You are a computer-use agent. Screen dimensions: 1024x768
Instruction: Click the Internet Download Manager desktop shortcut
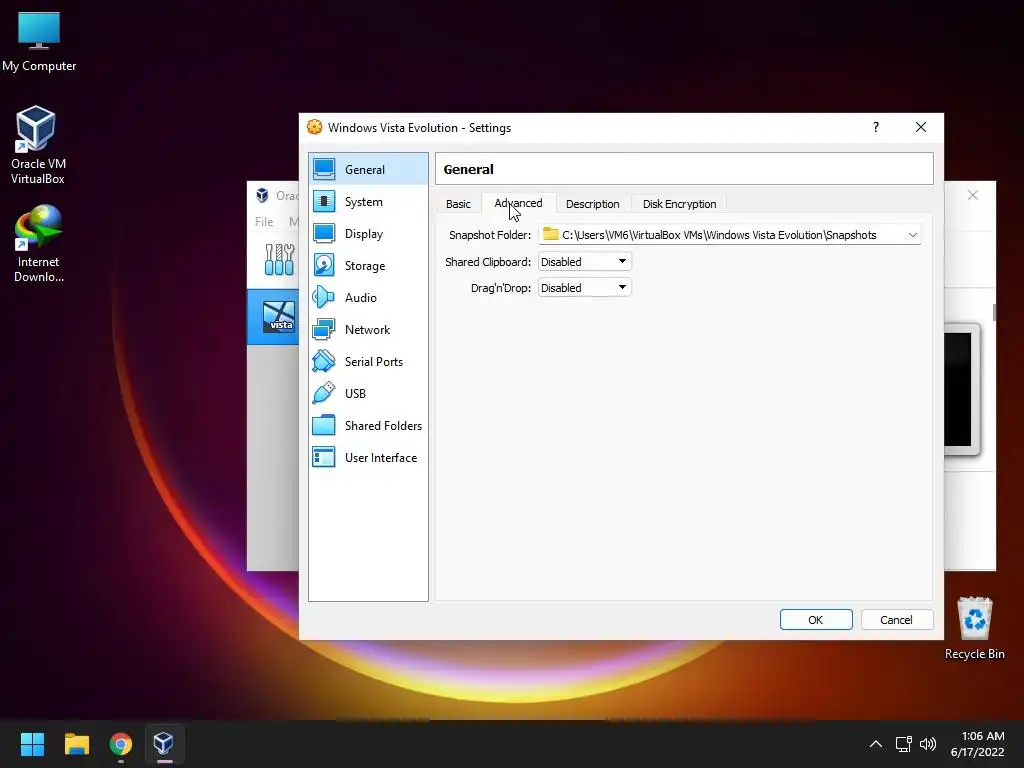point(39,244)
